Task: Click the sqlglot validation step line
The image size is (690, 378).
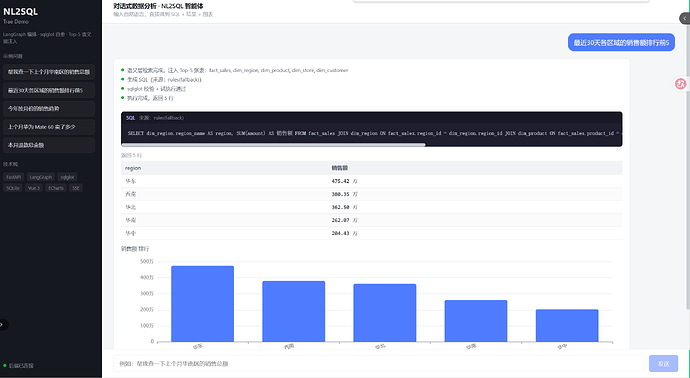Action: point(157,89)
